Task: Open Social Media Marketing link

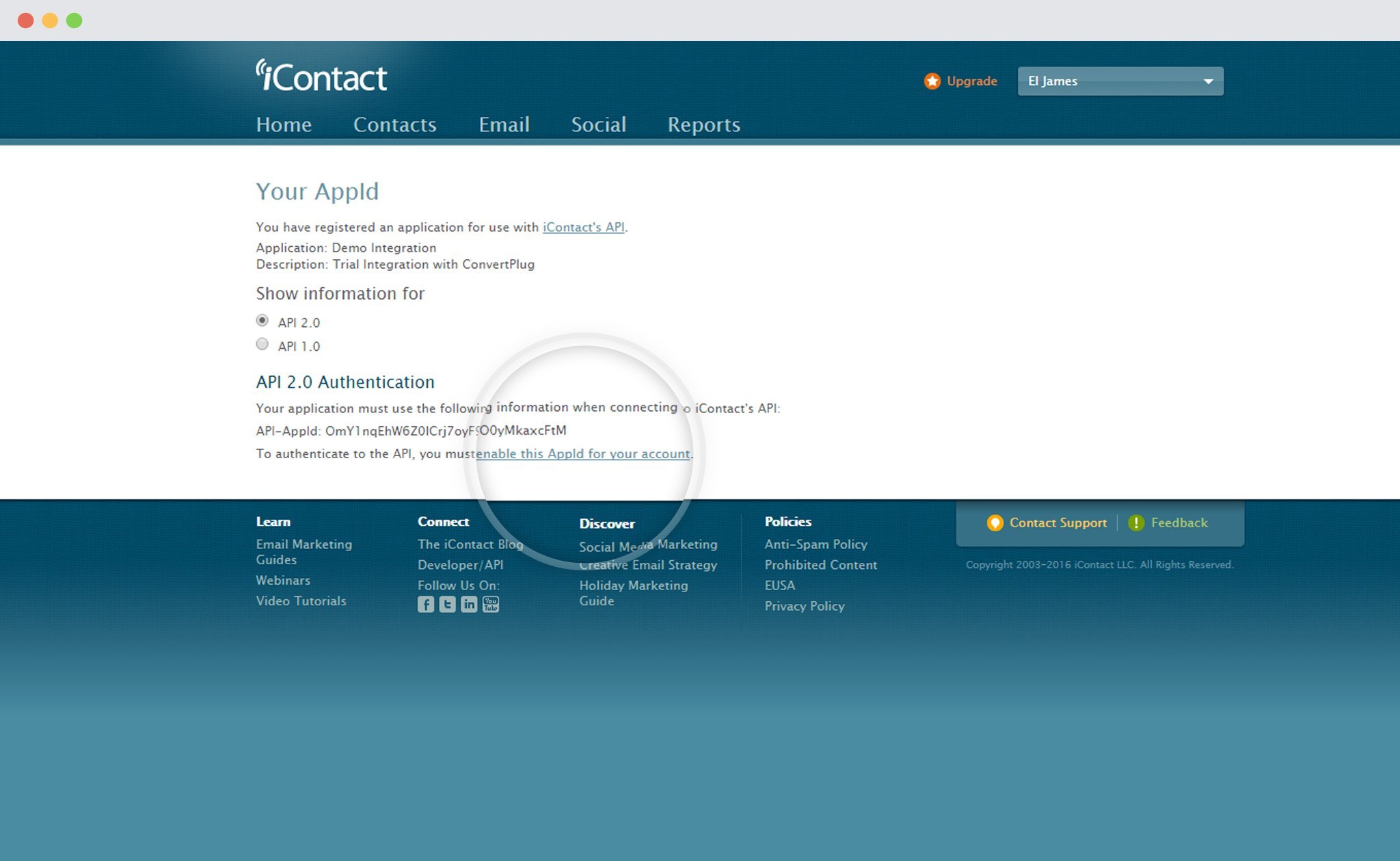Action: pyautogui.click(x=648, y=545)
